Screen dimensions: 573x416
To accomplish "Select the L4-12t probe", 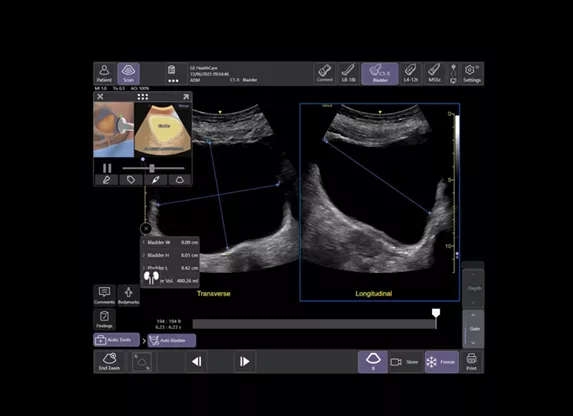I will 411,73.
